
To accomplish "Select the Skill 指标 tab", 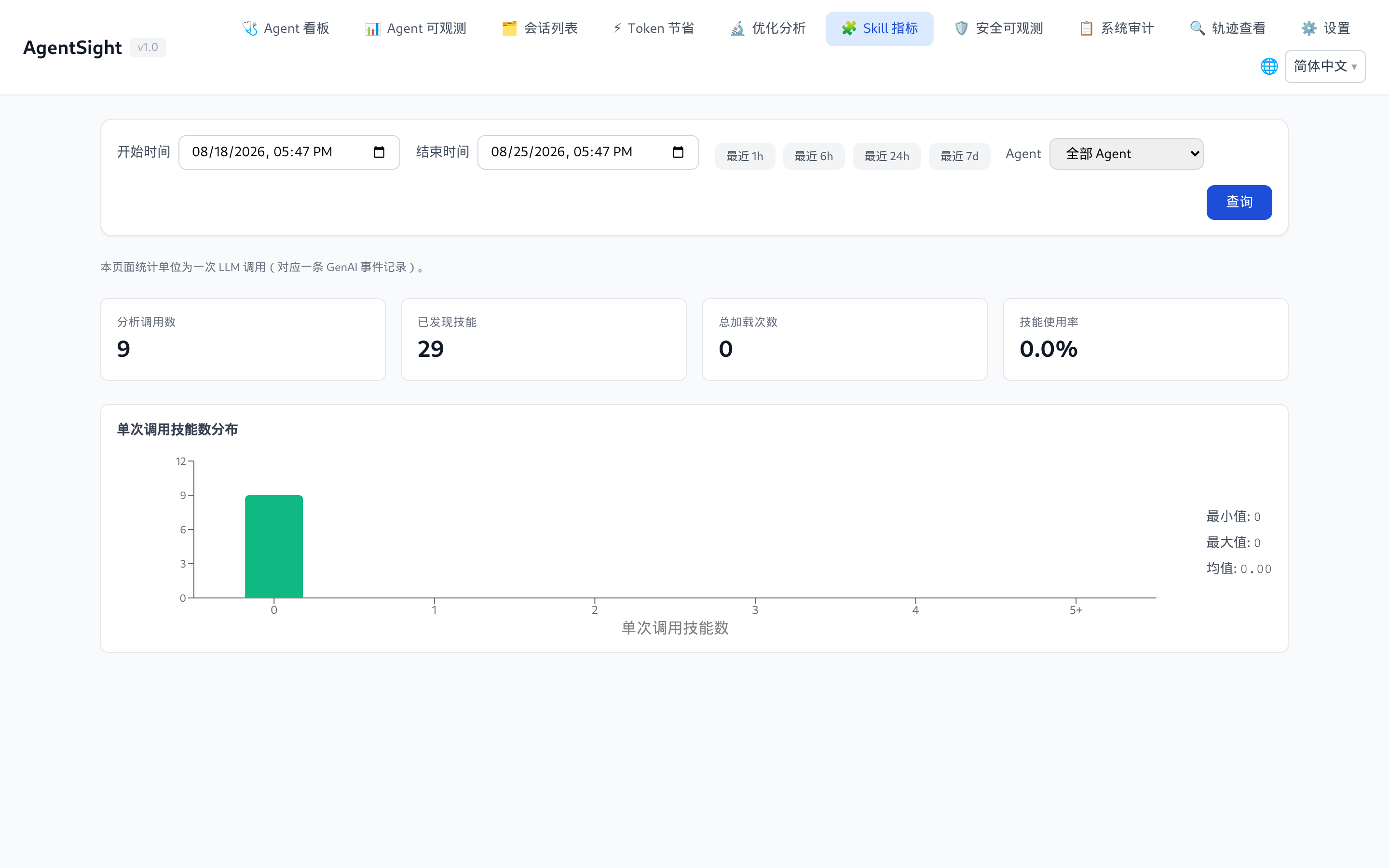I will tap(879, 29).
